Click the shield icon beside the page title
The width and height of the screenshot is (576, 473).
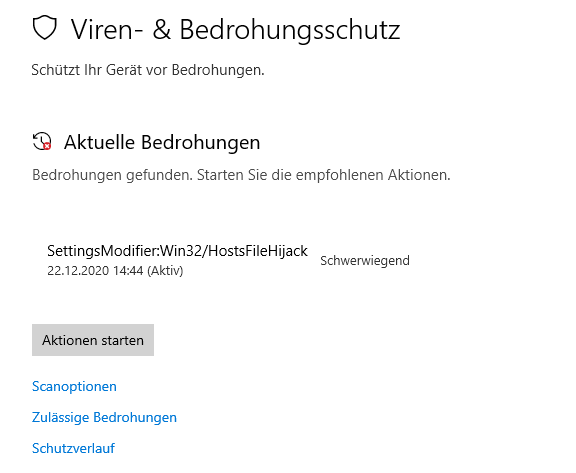point(44,28)
